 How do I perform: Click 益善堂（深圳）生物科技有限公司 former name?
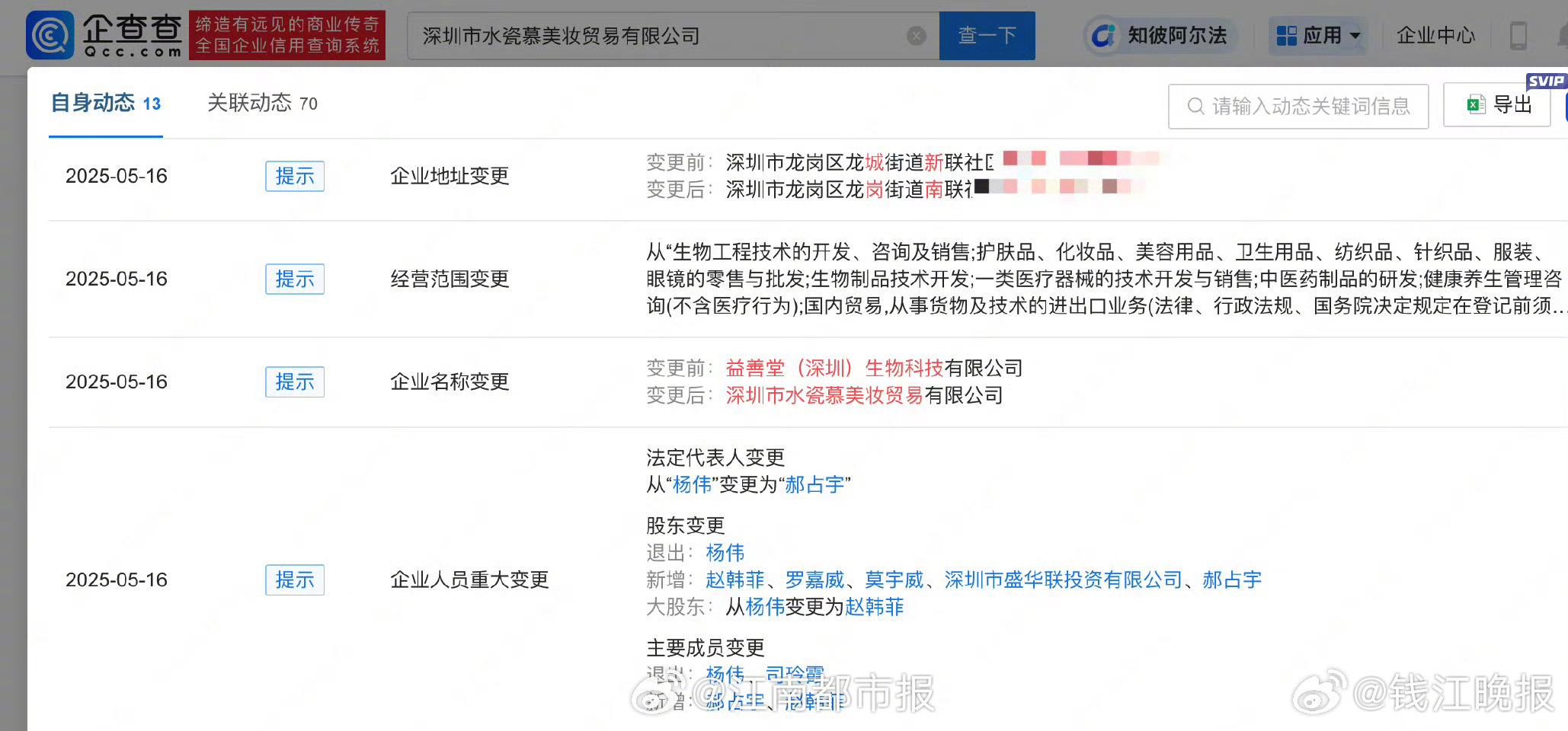(874, 368)
